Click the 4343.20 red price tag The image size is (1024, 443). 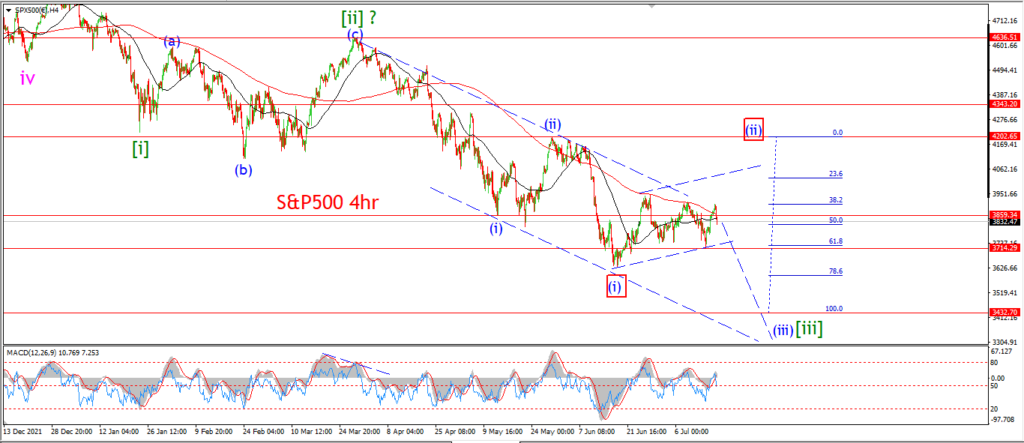pyautogui.click(x=1004, y=104)
